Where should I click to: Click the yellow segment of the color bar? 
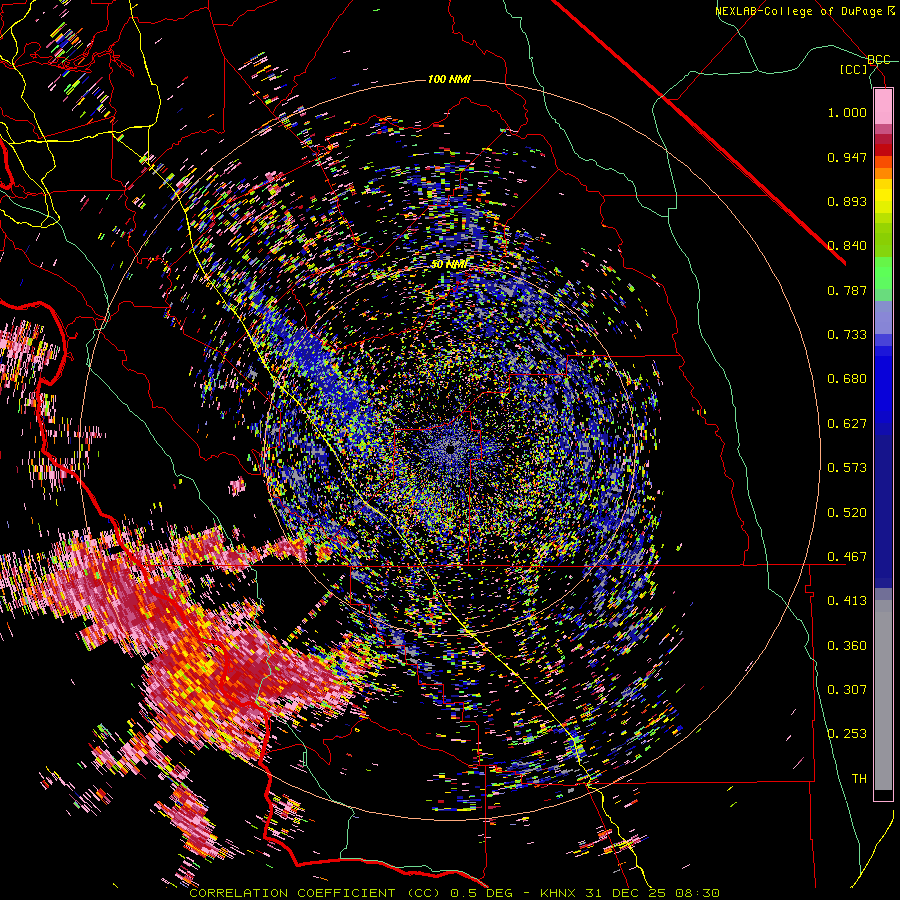point(883,196)
